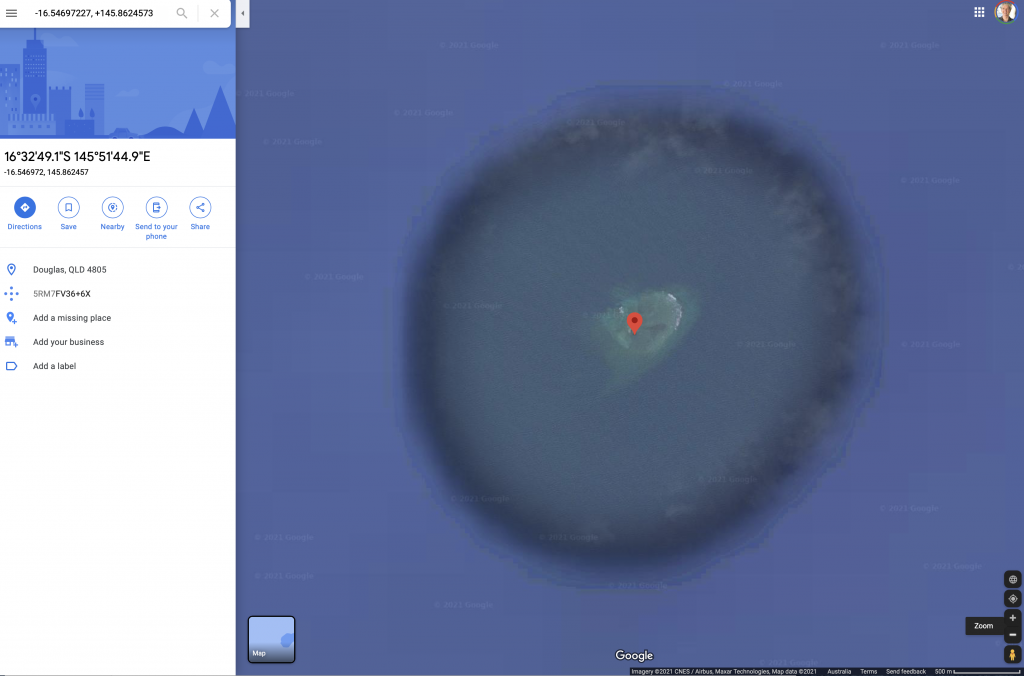The image size is (1024, 676).
Task: Open the hamburger main menu
Action: point(12,13)
